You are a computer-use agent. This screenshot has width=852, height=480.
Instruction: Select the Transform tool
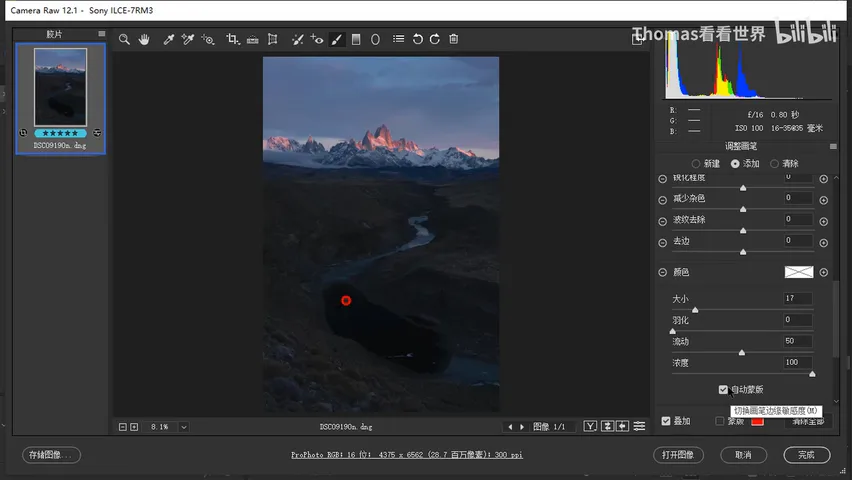point(273,39)
